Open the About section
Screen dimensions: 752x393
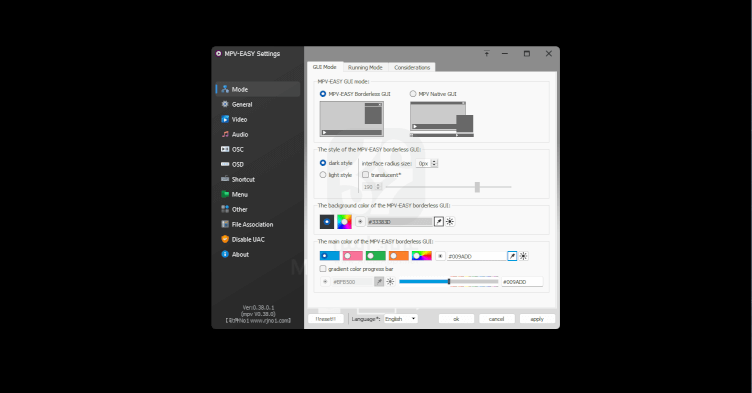click(258, 254)
